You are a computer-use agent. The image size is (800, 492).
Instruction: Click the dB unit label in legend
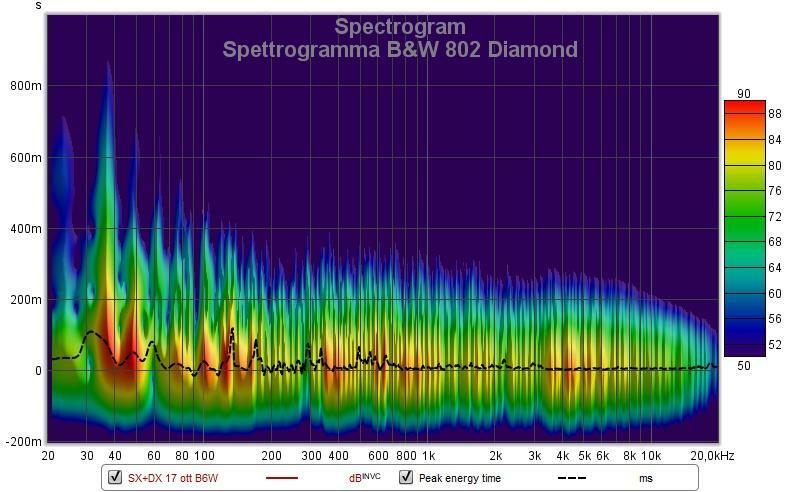tap(365, 478)
